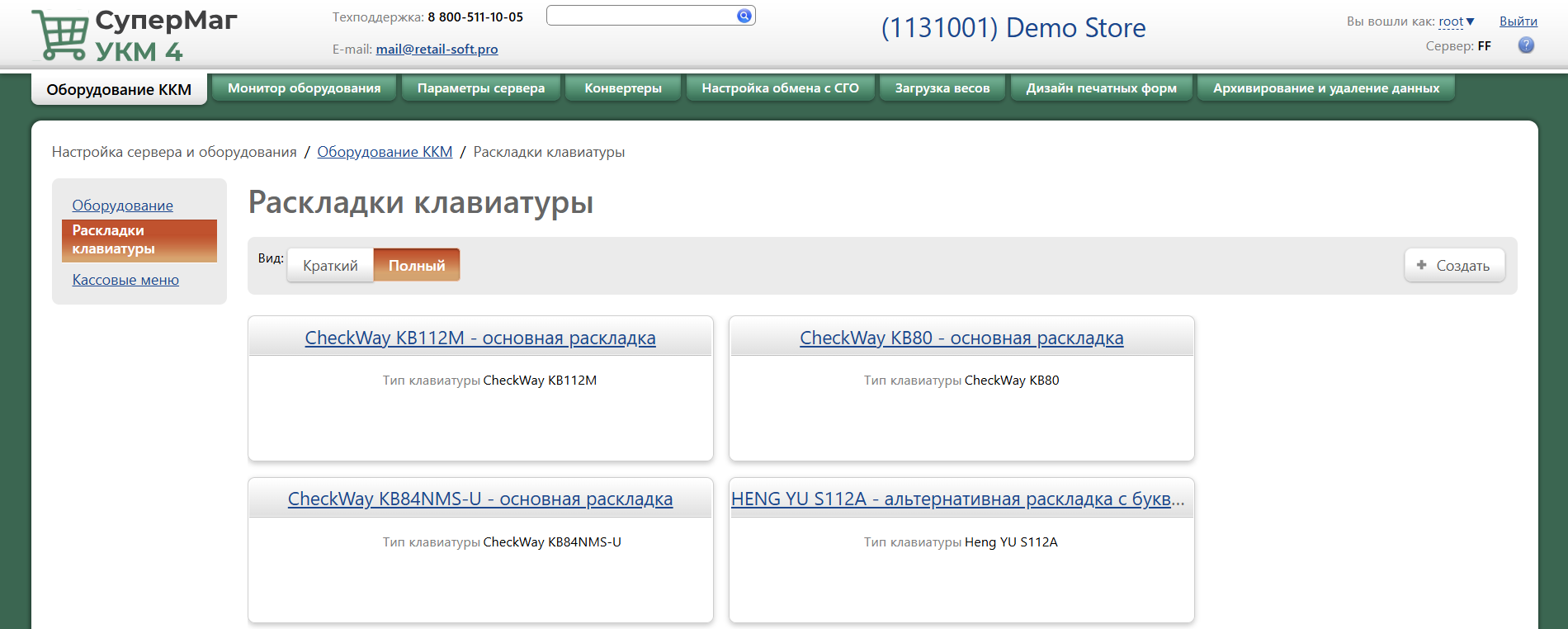The image size is (1568, 629).
Task: Click Кассовые меню in the sidebar
Action: tap(125, 280)
